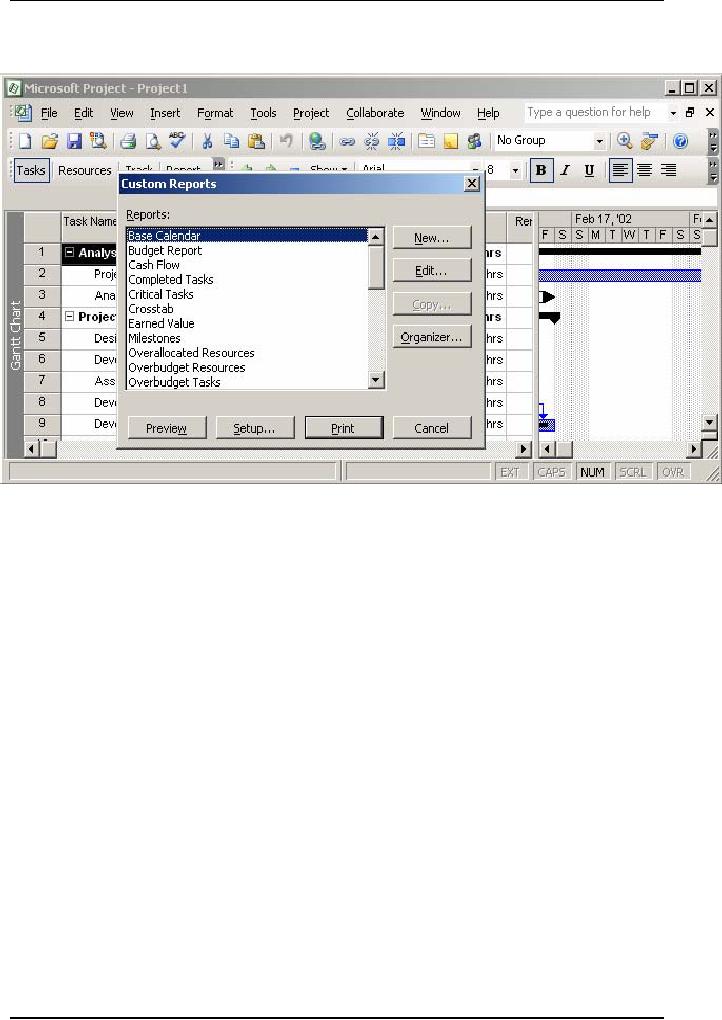
Task: Expand the Project Guide toolbar options chevron
Action: click(219, 164)
